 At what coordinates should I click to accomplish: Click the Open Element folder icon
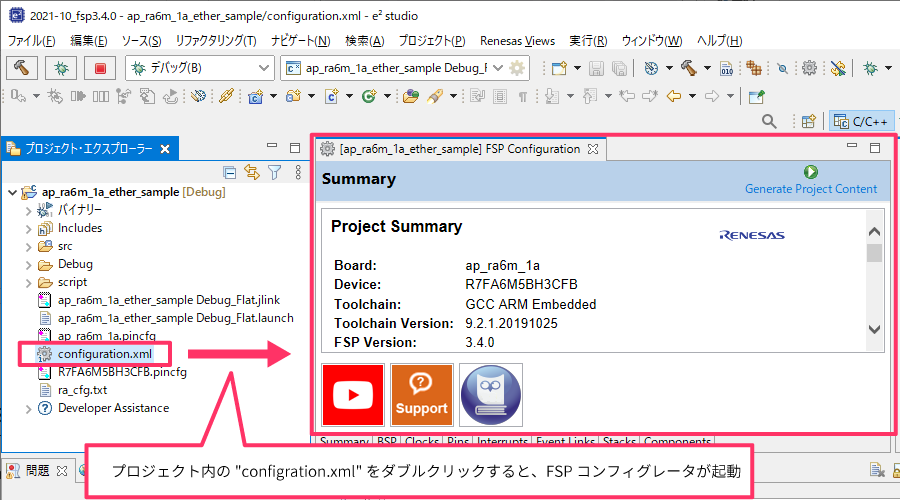tap(410, 96)
